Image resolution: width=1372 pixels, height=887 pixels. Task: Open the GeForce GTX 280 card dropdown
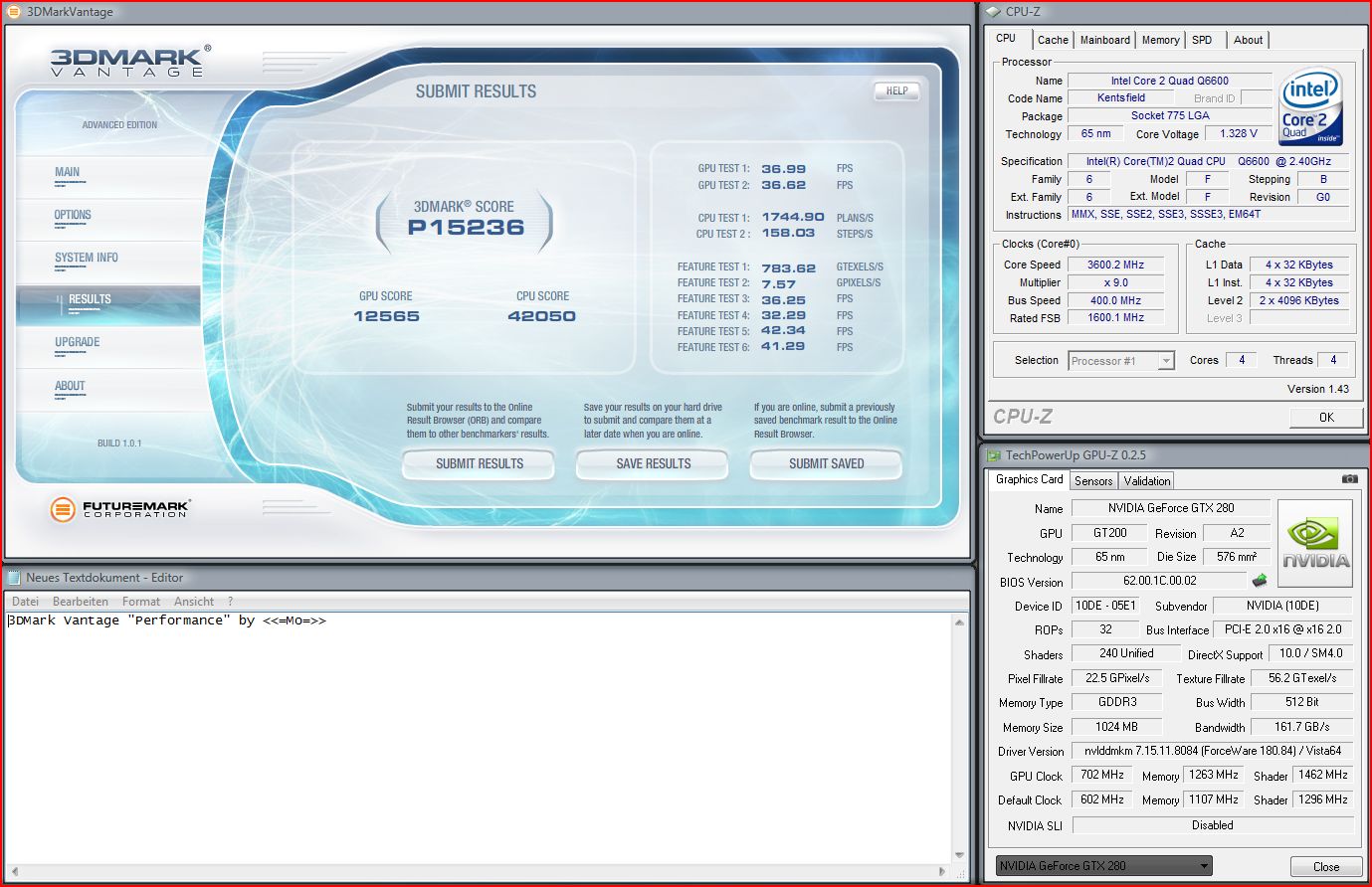(1104, 866)
